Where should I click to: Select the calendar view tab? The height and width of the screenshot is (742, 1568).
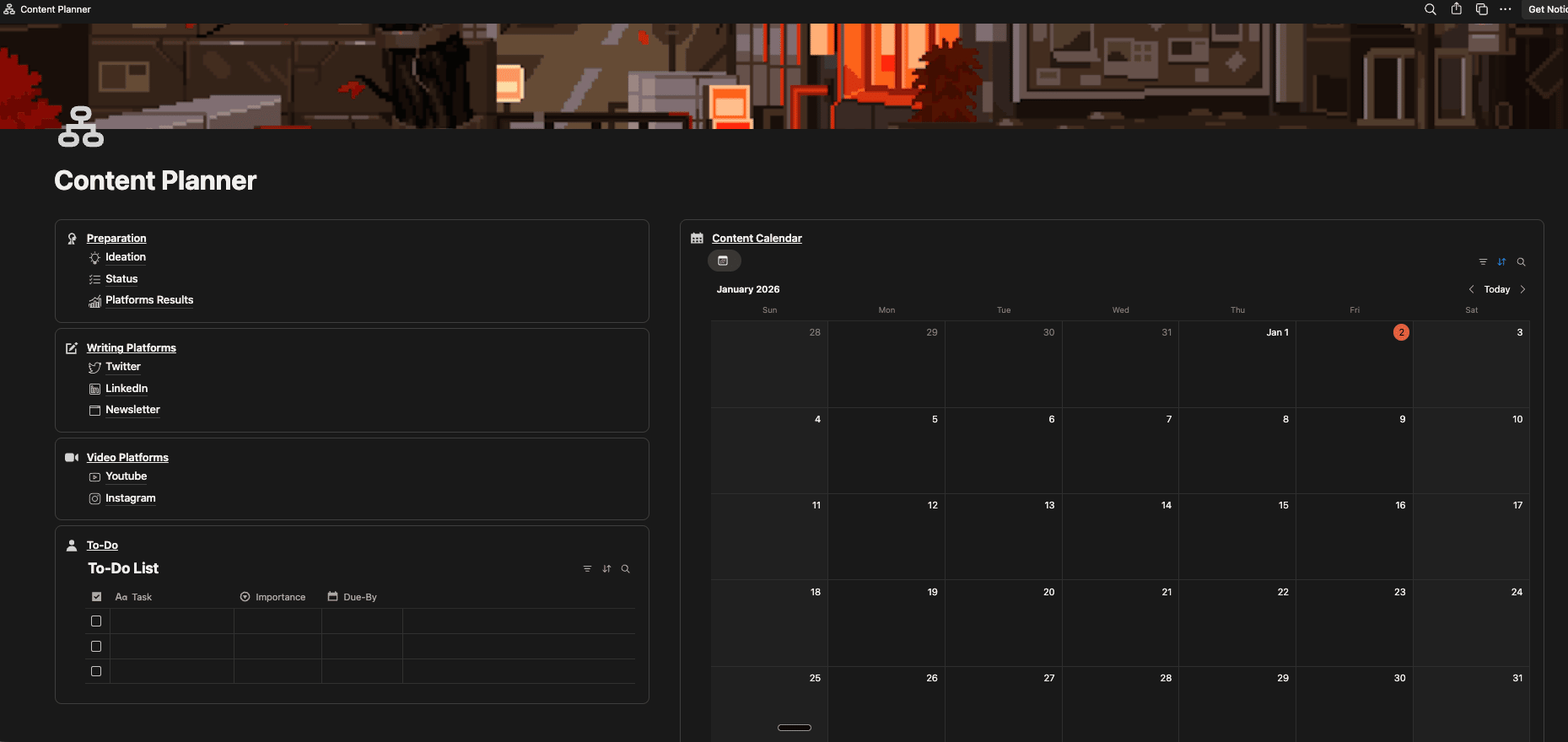pos(724,261)
